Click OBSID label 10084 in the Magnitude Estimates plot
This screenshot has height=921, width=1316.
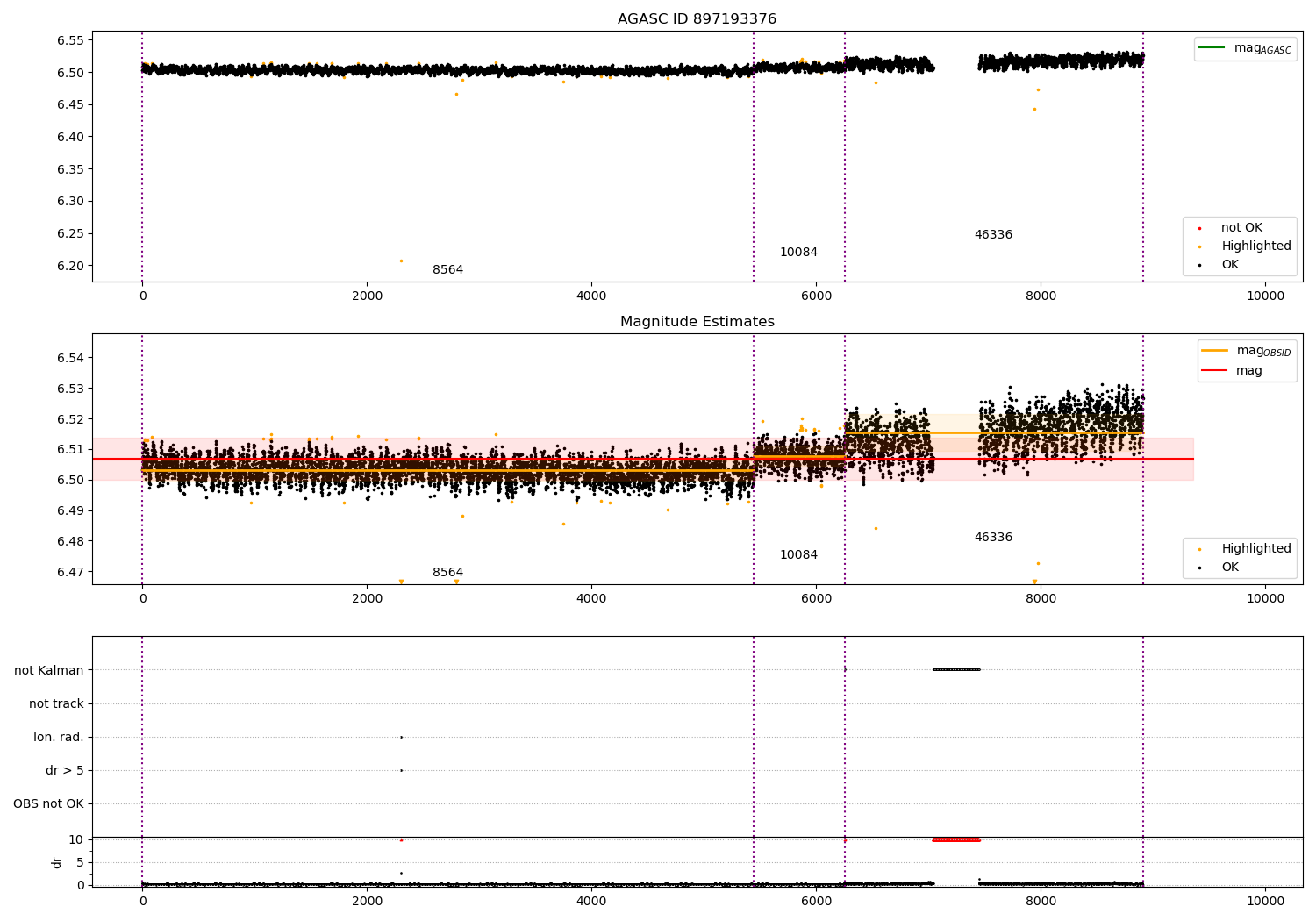(798, 555)
